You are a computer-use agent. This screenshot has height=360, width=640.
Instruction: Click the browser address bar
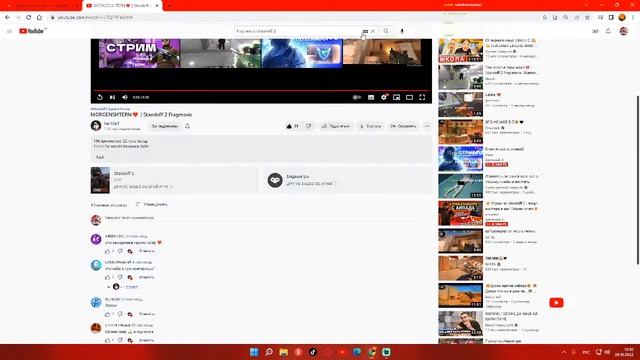pyautogui.click(x=294, y=18)
